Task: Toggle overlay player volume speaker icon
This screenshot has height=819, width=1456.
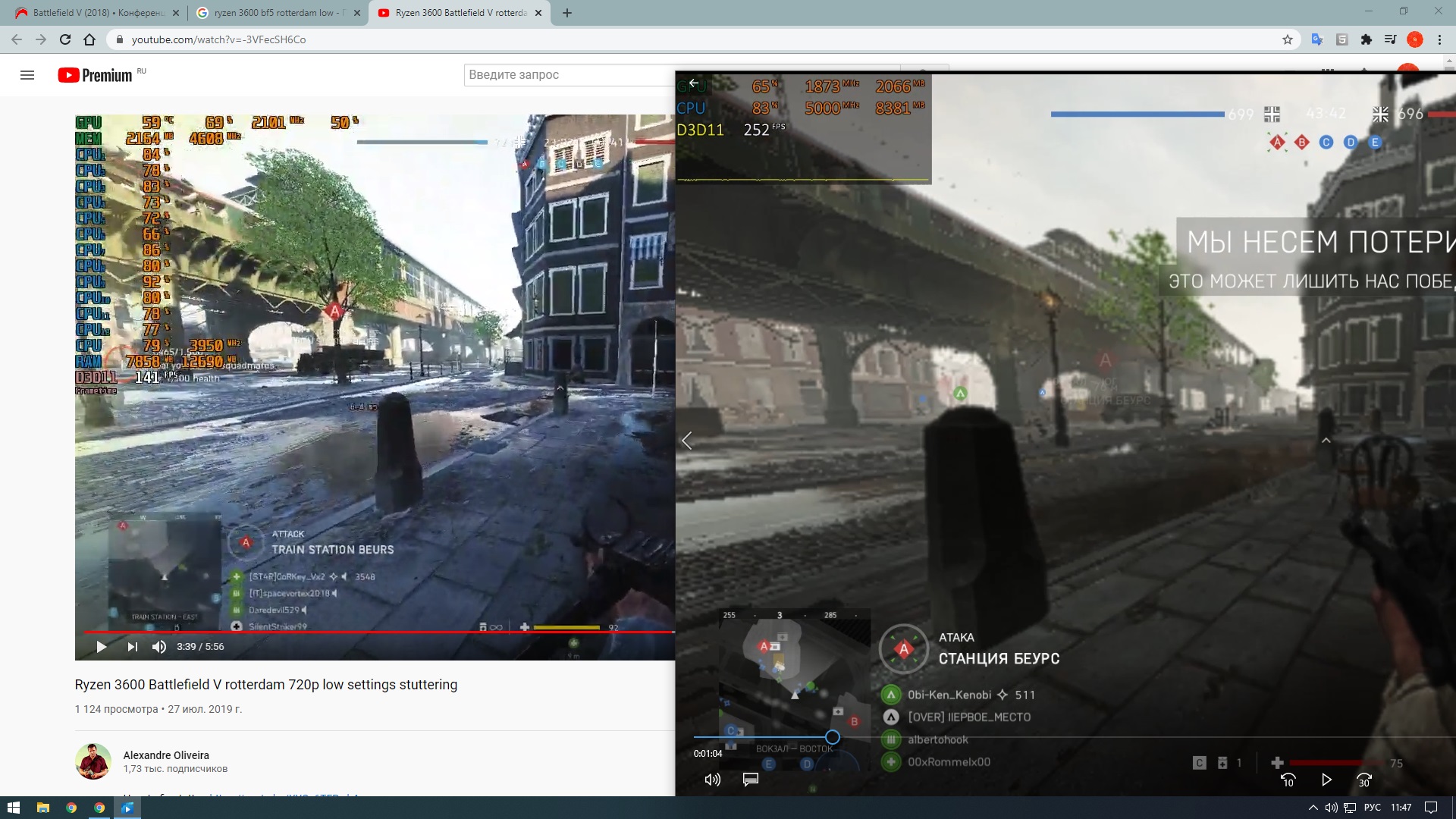Action: [712, 780]
